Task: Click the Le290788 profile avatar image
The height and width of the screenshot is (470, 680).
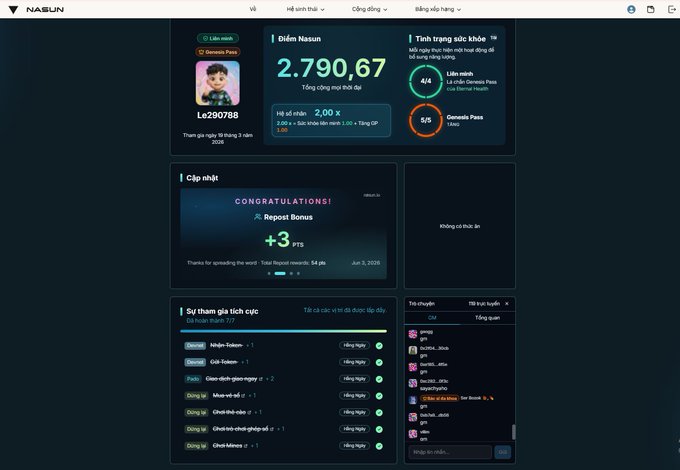Action: point(218,83)
